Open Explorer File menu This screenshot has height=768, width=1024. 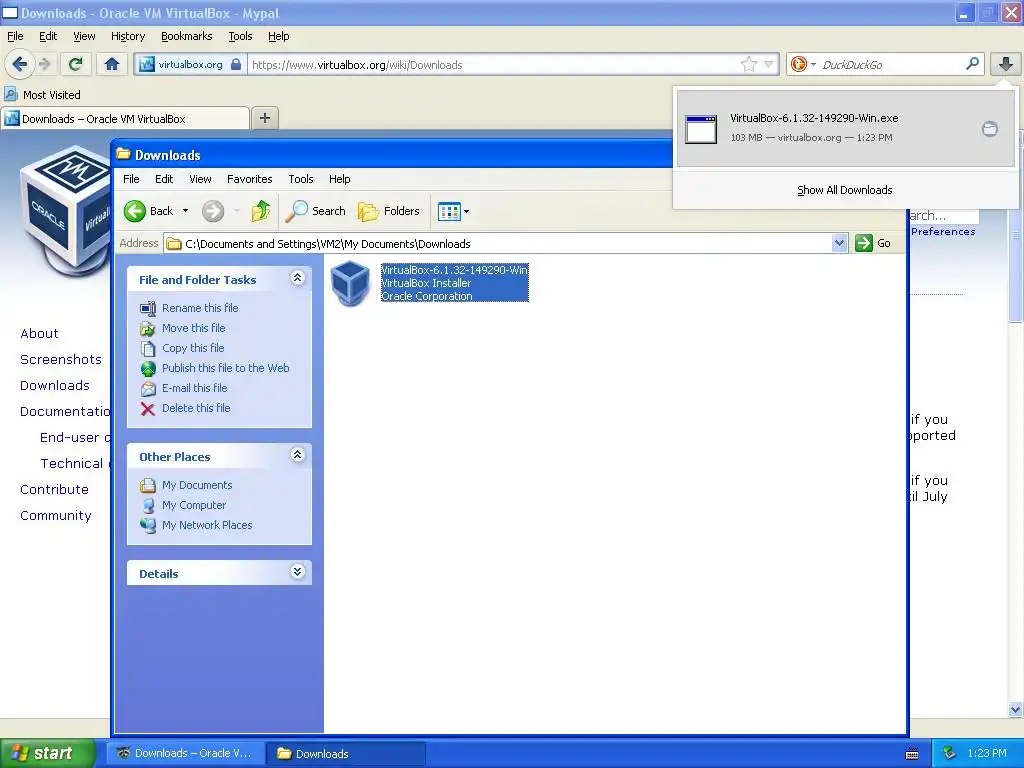point(131,179)
